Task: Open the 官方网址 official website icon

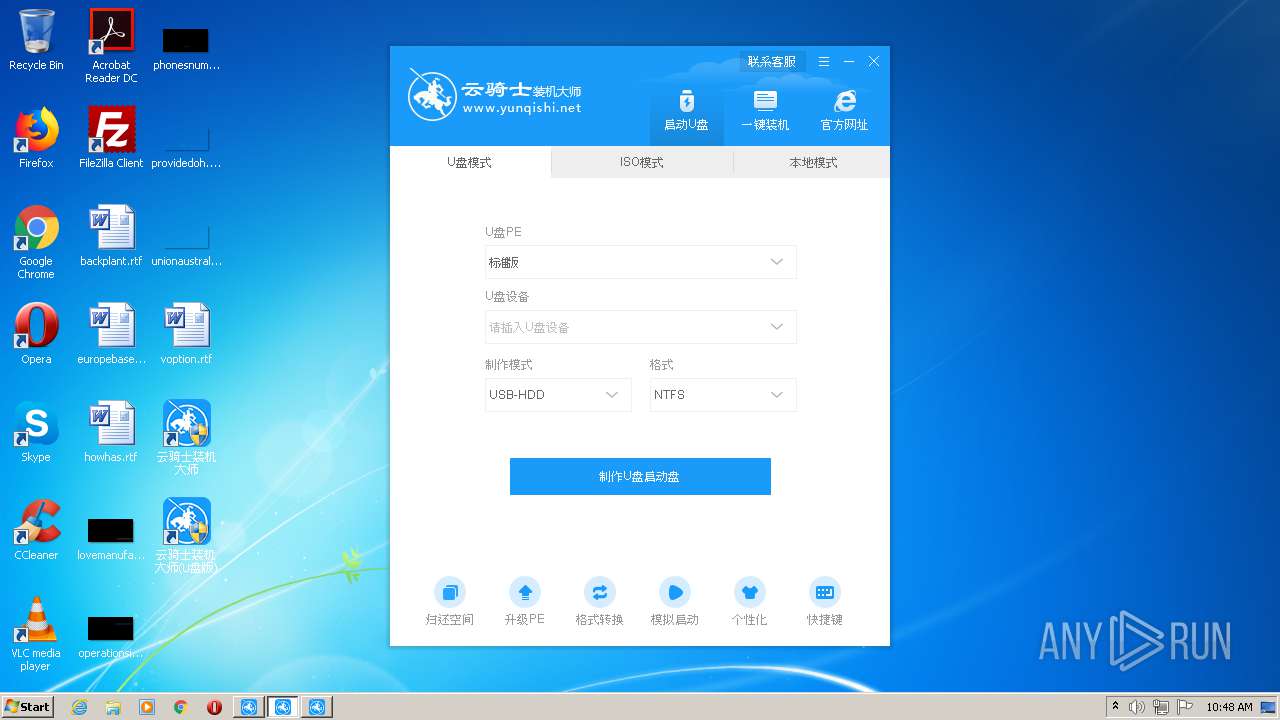Action: click(844, 111)
